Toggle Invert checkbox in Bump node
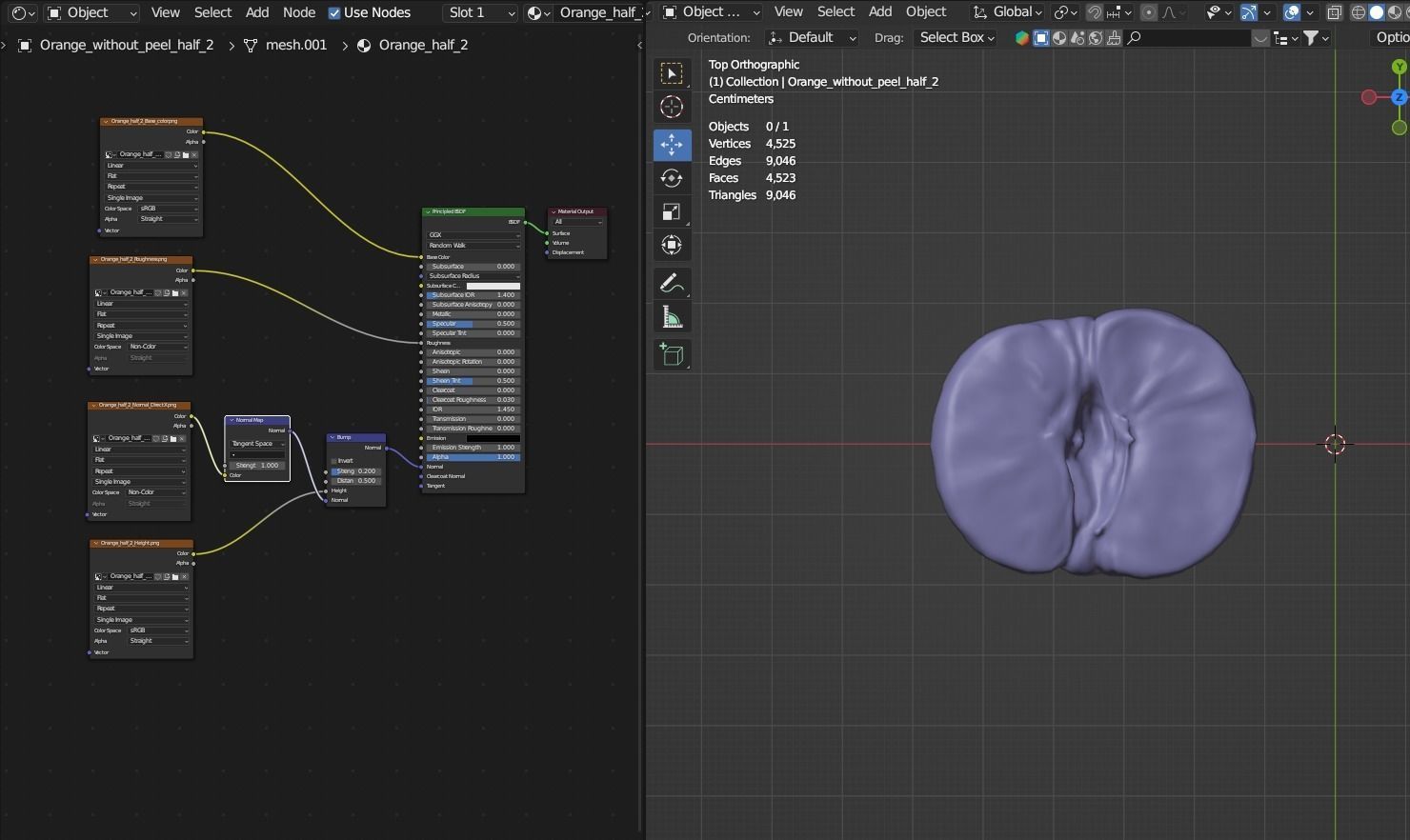Image resolution: width=1410 pixels, height=840 pixels. [334, 461]
